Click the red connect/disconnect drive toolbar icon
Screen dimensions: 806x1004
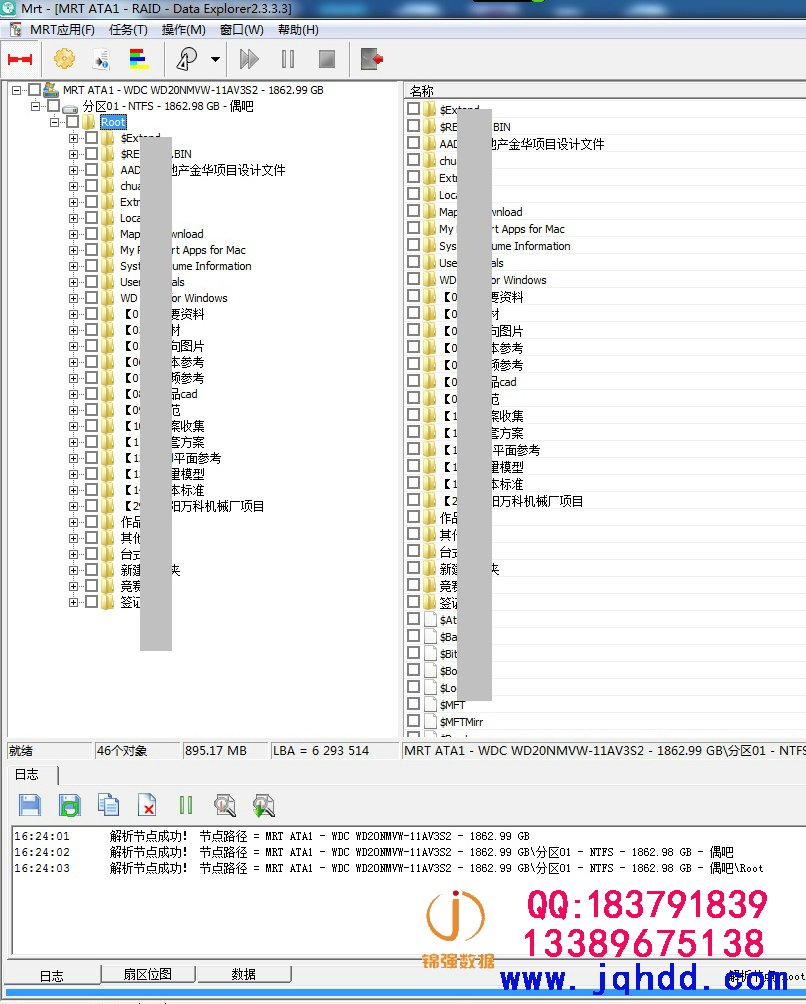(20, 60)
